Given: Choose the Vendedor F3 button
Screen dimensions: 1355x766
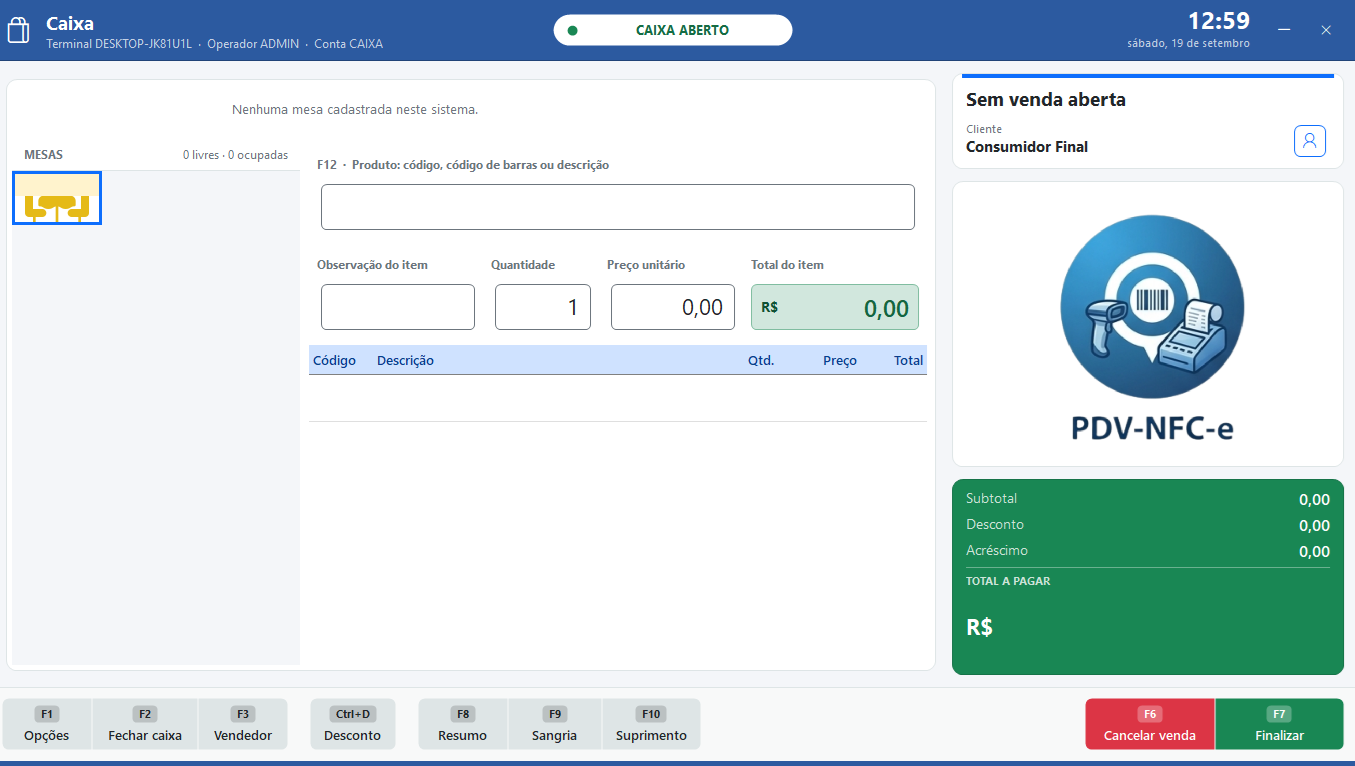Looking at the screenshot, I should point(243,724).
